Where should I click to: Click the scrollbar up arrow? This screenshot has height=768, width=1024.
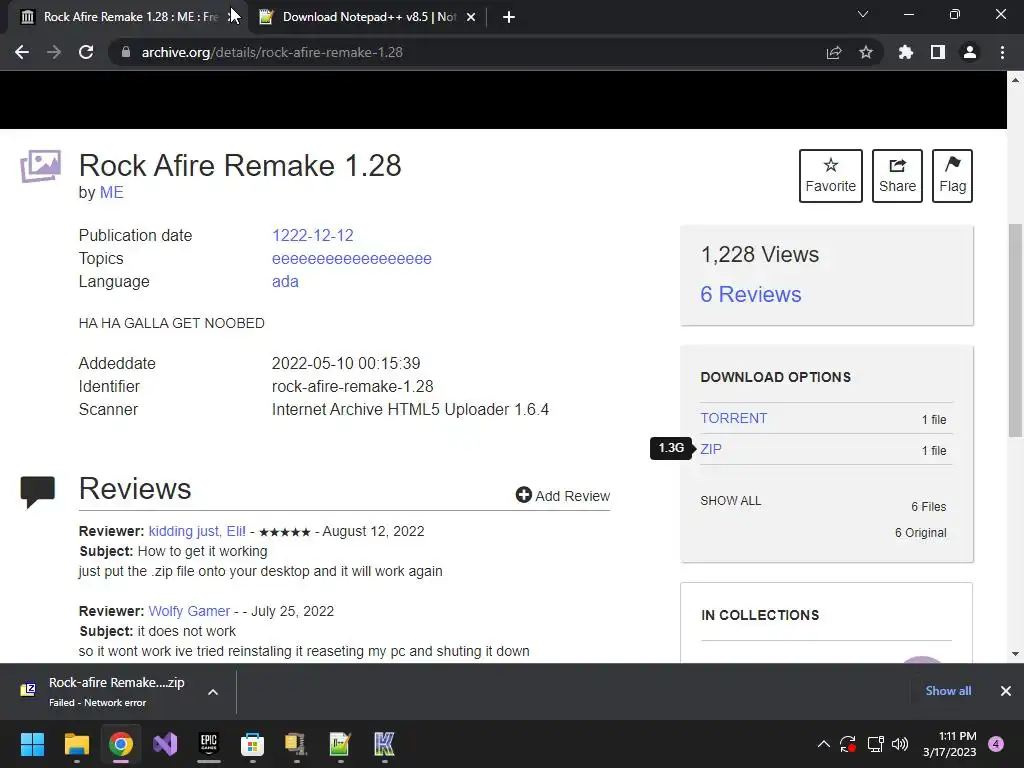coord(1016,80)
